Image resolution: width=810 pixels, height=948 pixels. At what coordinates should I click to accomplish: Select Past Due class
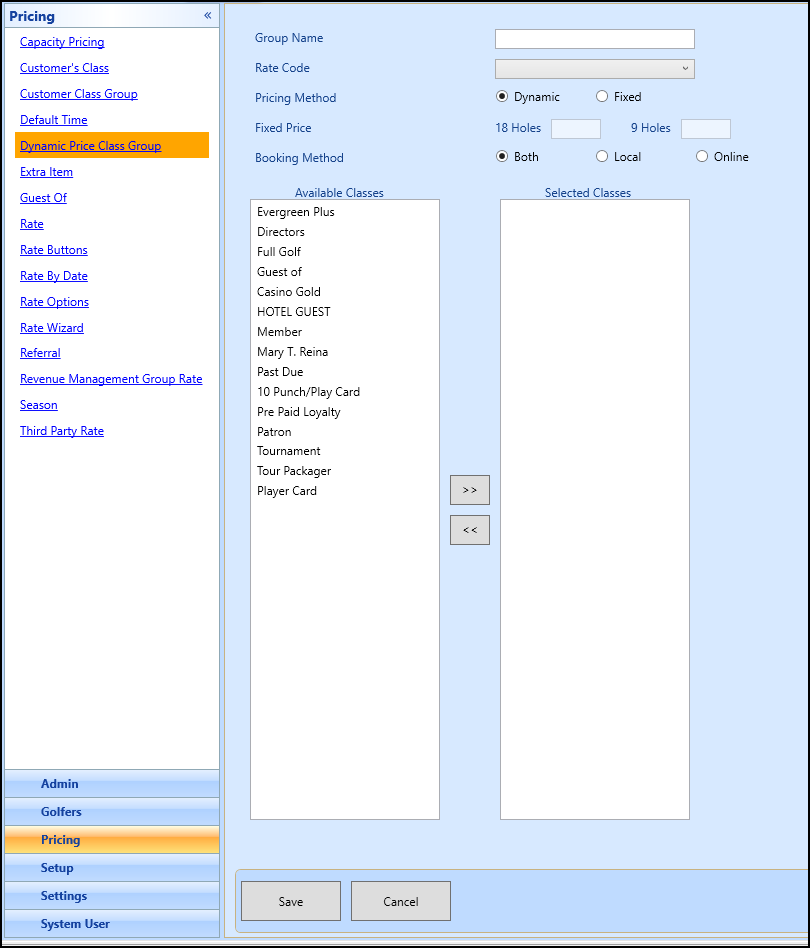pyautogui.click(x=280, y=371)
